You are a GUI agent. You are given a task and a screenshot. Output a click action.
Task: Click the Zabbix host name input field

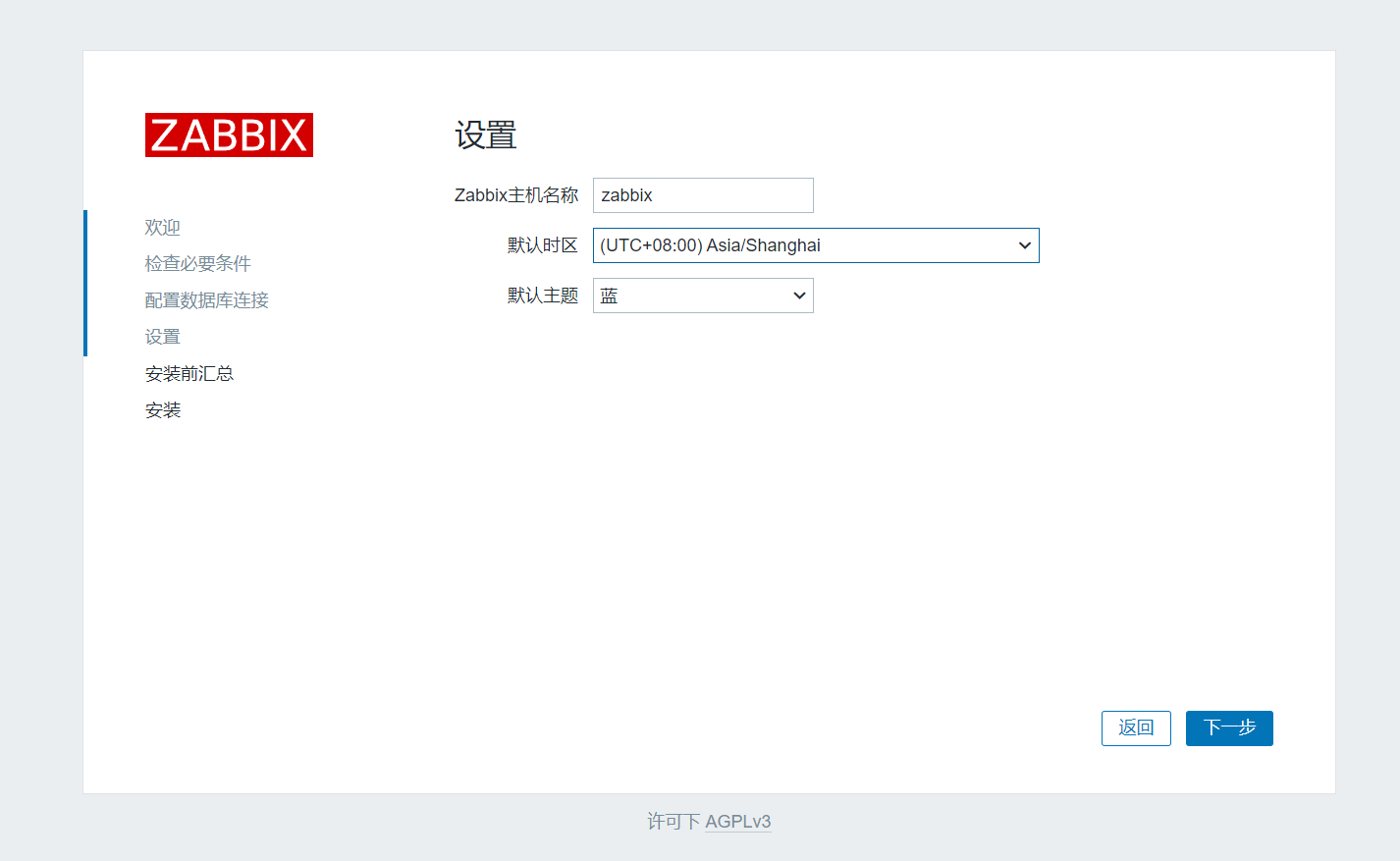[703, 195]
